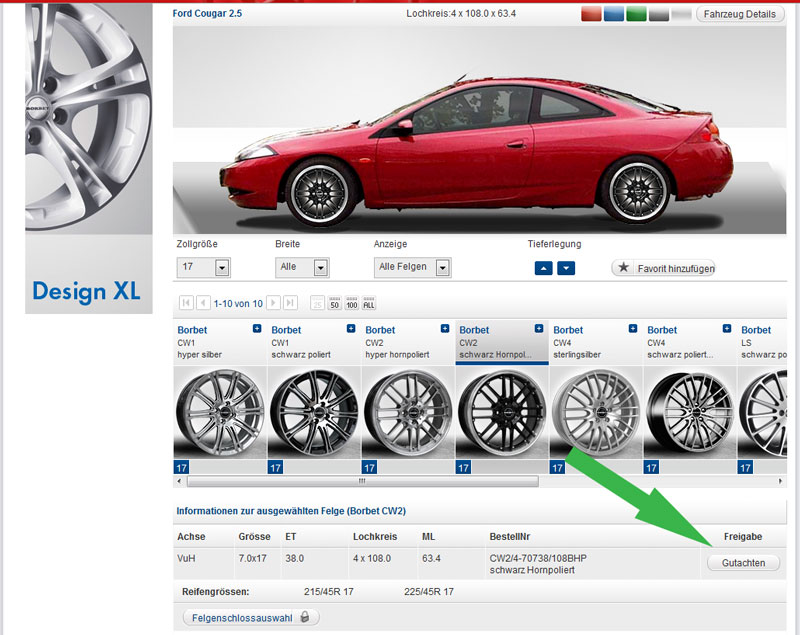
Task: Open Felgenschlossauswahl
Action: click(x=251, y=618)
